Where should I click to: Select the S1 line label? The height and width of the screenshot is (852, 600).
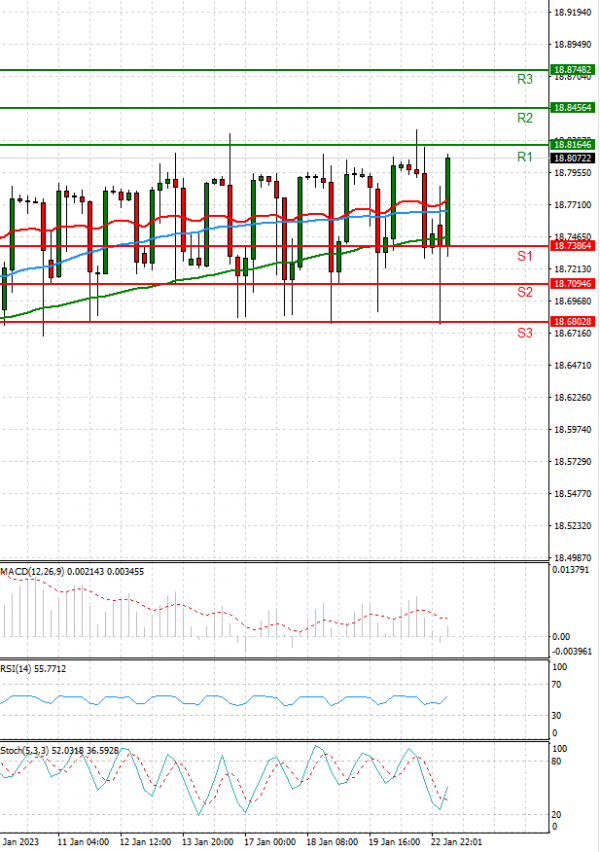524,256
